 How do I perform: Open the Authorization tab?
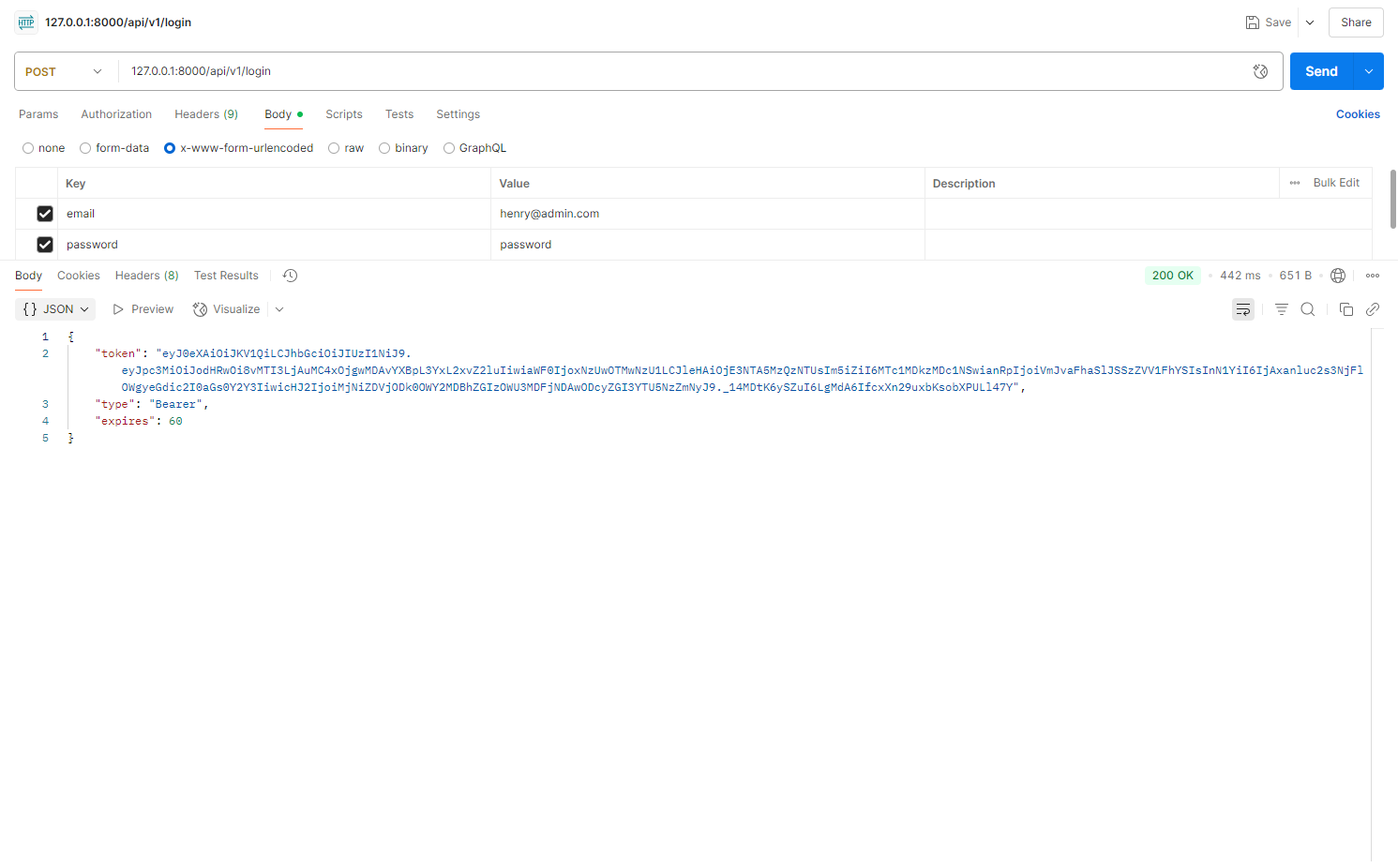click(116, 114)
